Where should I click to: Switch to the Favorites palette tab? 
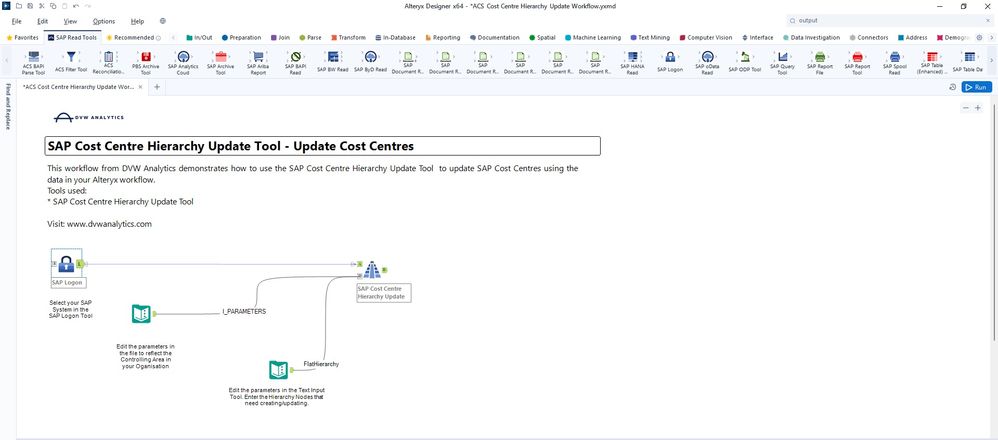point(22,38)
